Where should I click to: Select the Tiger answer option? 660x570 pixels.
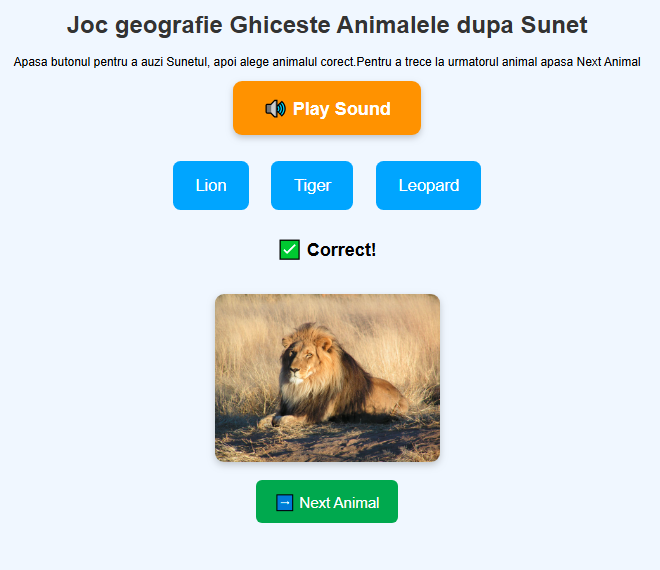[x=312, y=185]
